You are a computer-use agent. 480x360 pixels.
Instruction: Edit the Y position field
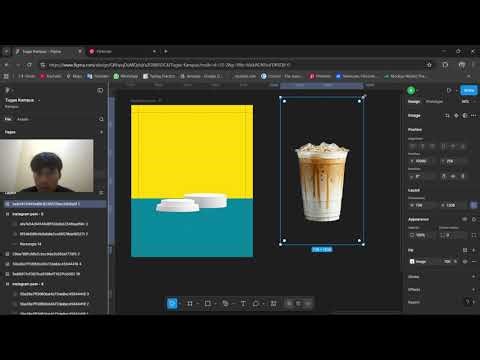[453, 161]
